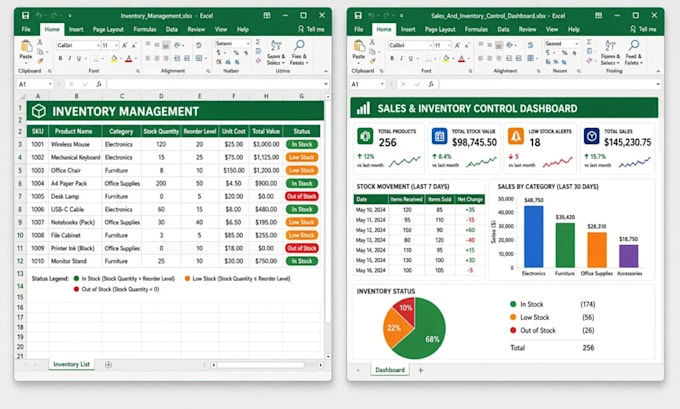Click Tell me in Inventory_Management window

pyautogui.click(x=311, y=29)
